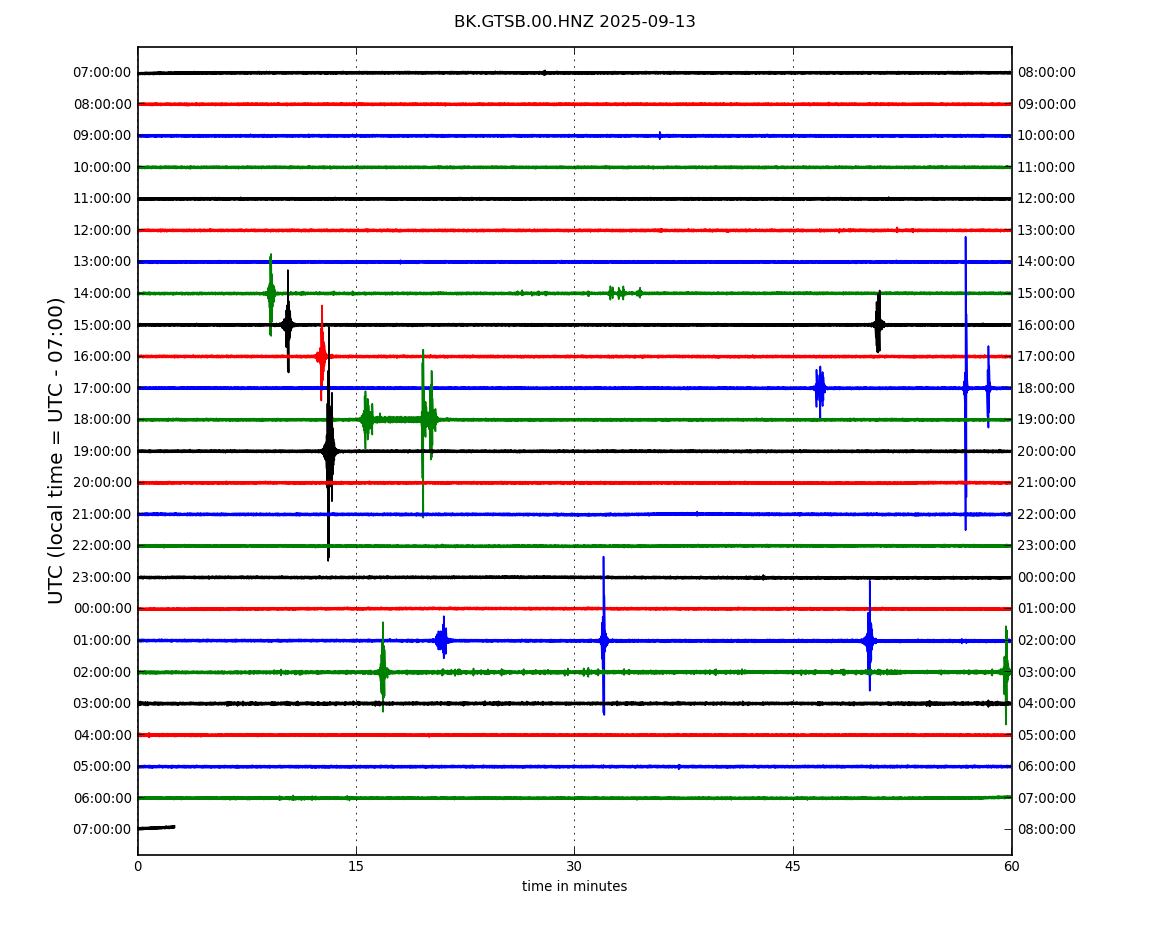Select the 01:00:00 UTC row label

point(102,640)
